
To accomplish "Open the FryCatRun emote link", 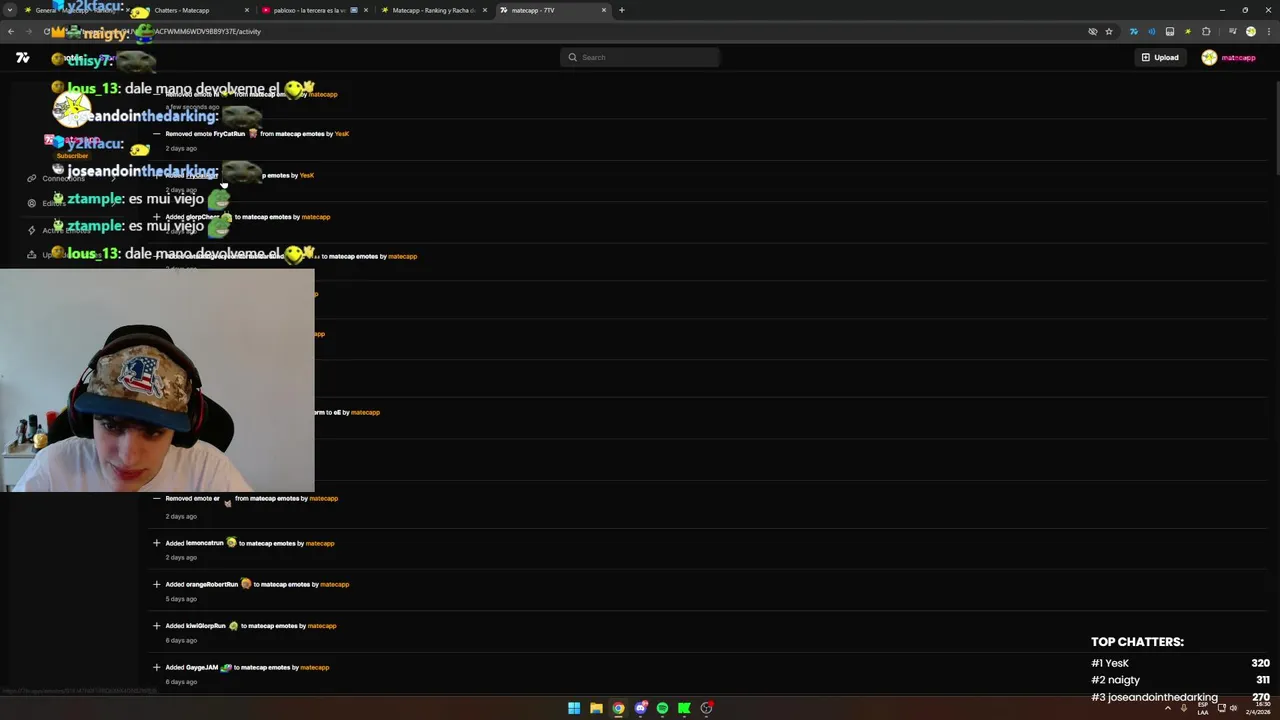I will [x=229, y=133].
